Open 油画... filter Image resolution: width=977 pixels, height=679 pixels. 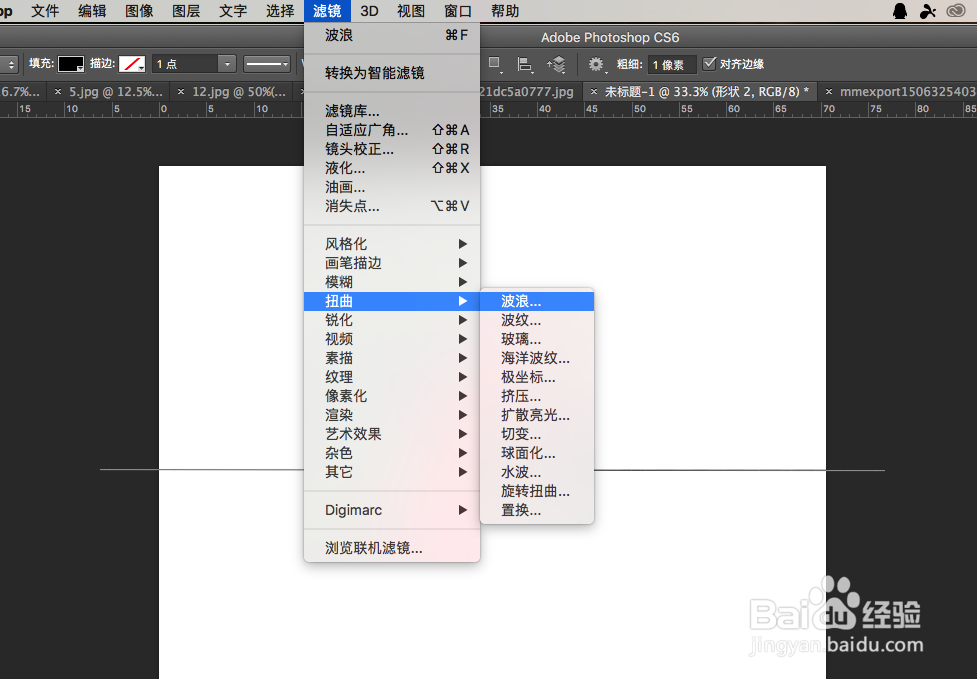pos(392,187)
